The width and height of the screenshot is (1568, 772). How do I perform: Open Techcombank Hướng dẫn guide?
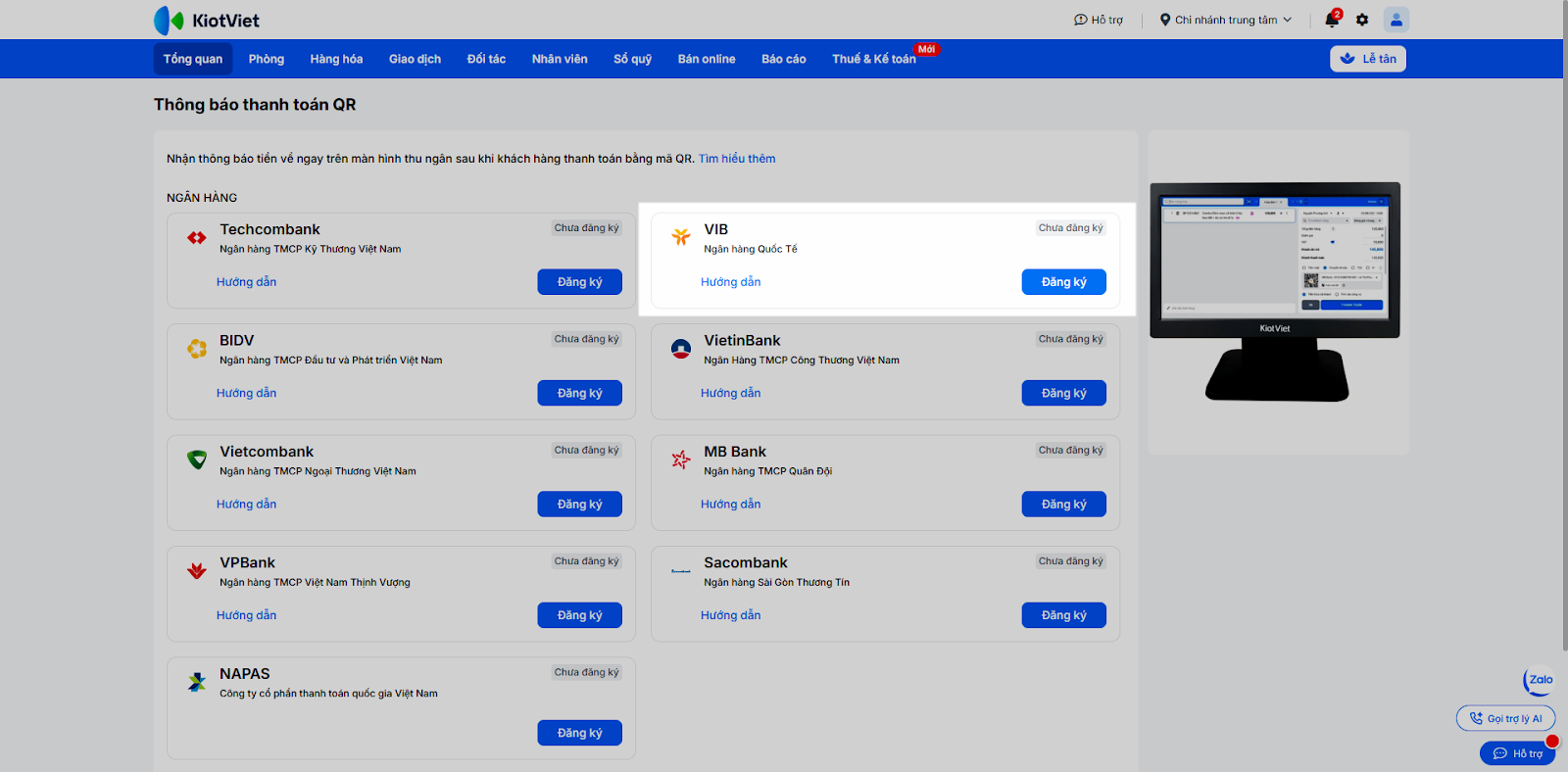coord(247,282)
